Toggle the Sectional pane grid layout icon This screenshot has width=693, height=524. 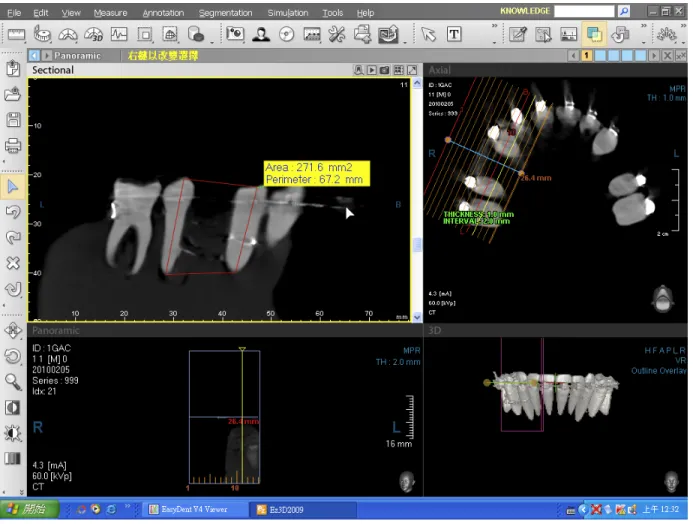click(399, 70)
